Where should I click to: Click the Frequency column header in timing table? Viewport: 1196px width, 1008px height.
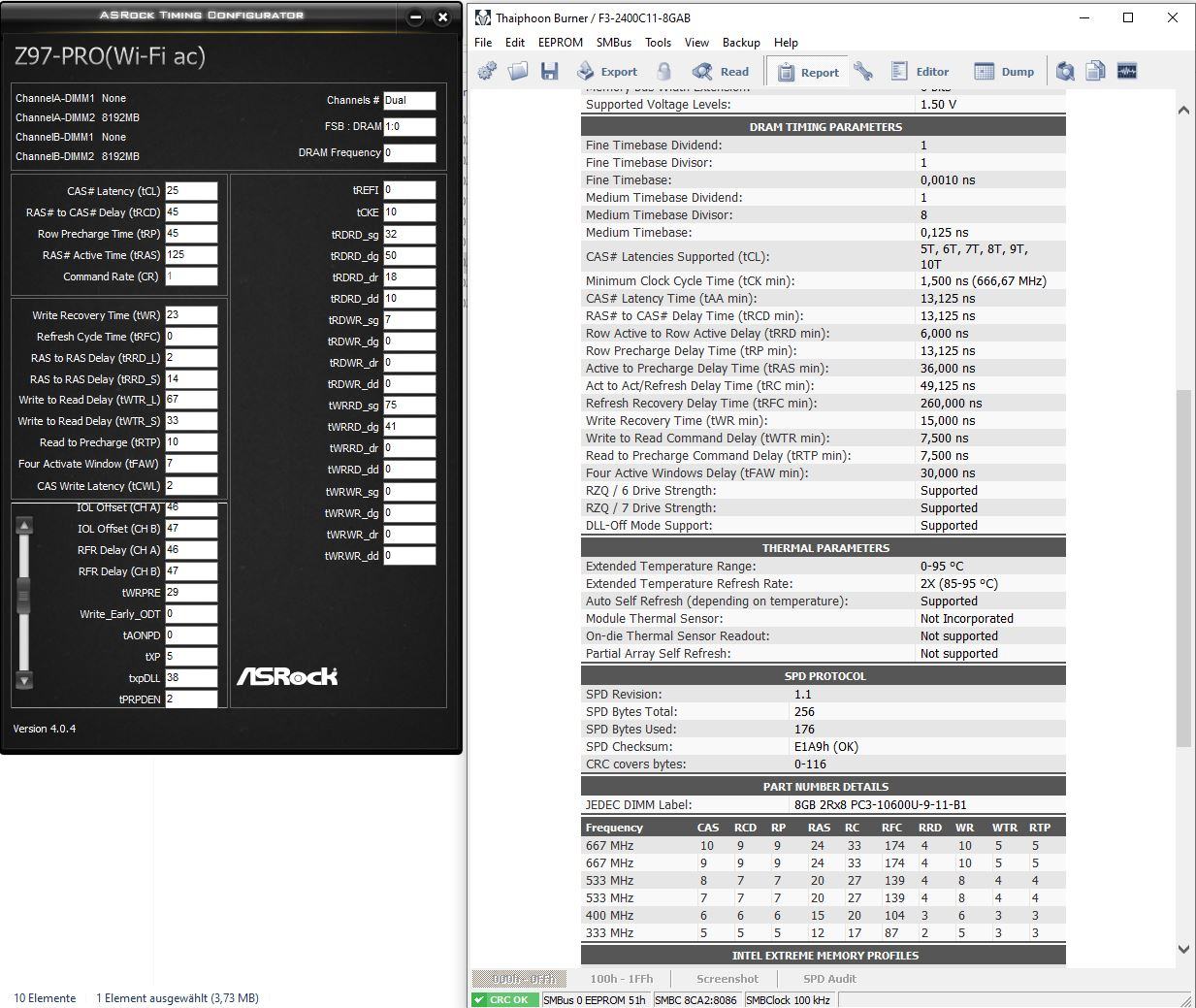point(614,828)
